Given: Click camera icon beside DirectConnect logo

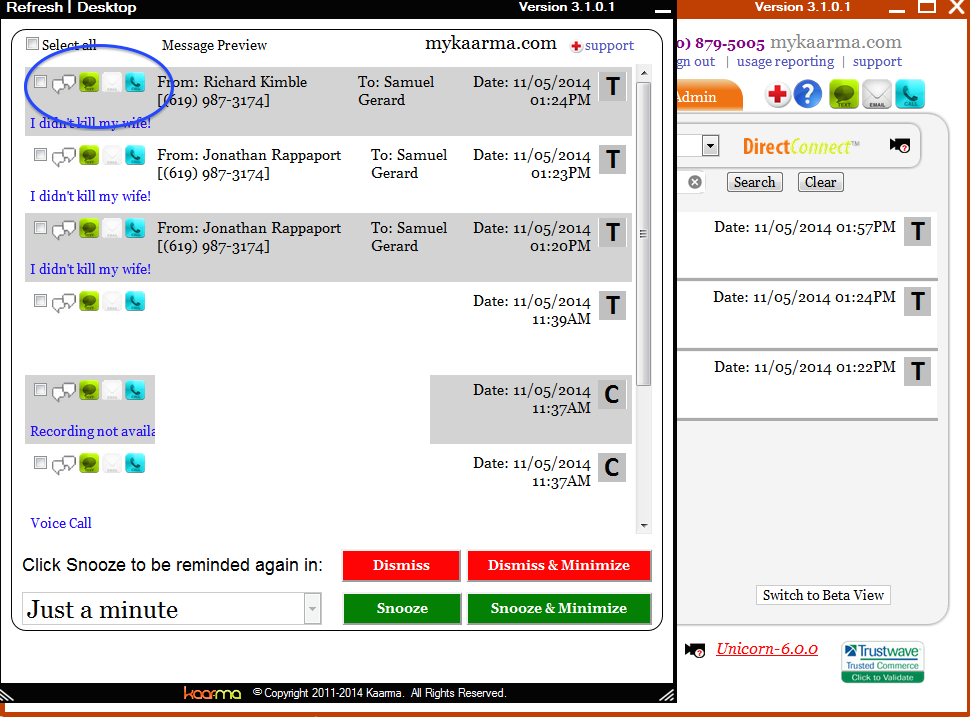Looking at the screenshot, I should click(899, 146).
